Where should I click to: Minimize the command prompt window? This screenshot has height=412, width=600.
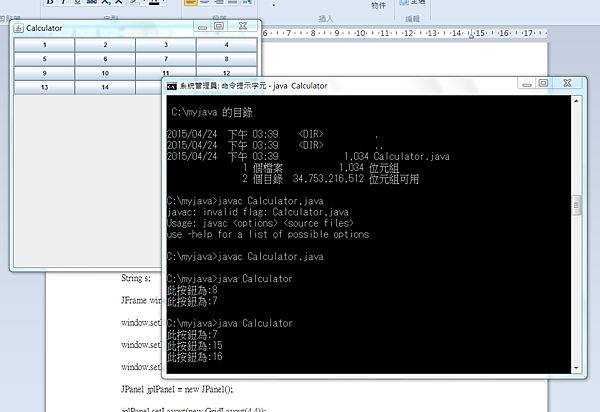[x=527, y=84]
